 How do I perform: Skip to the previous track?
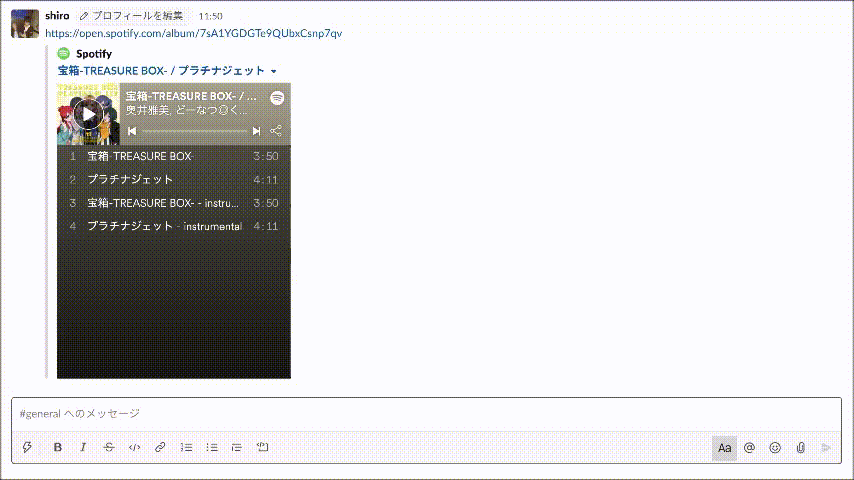(132, 131)
